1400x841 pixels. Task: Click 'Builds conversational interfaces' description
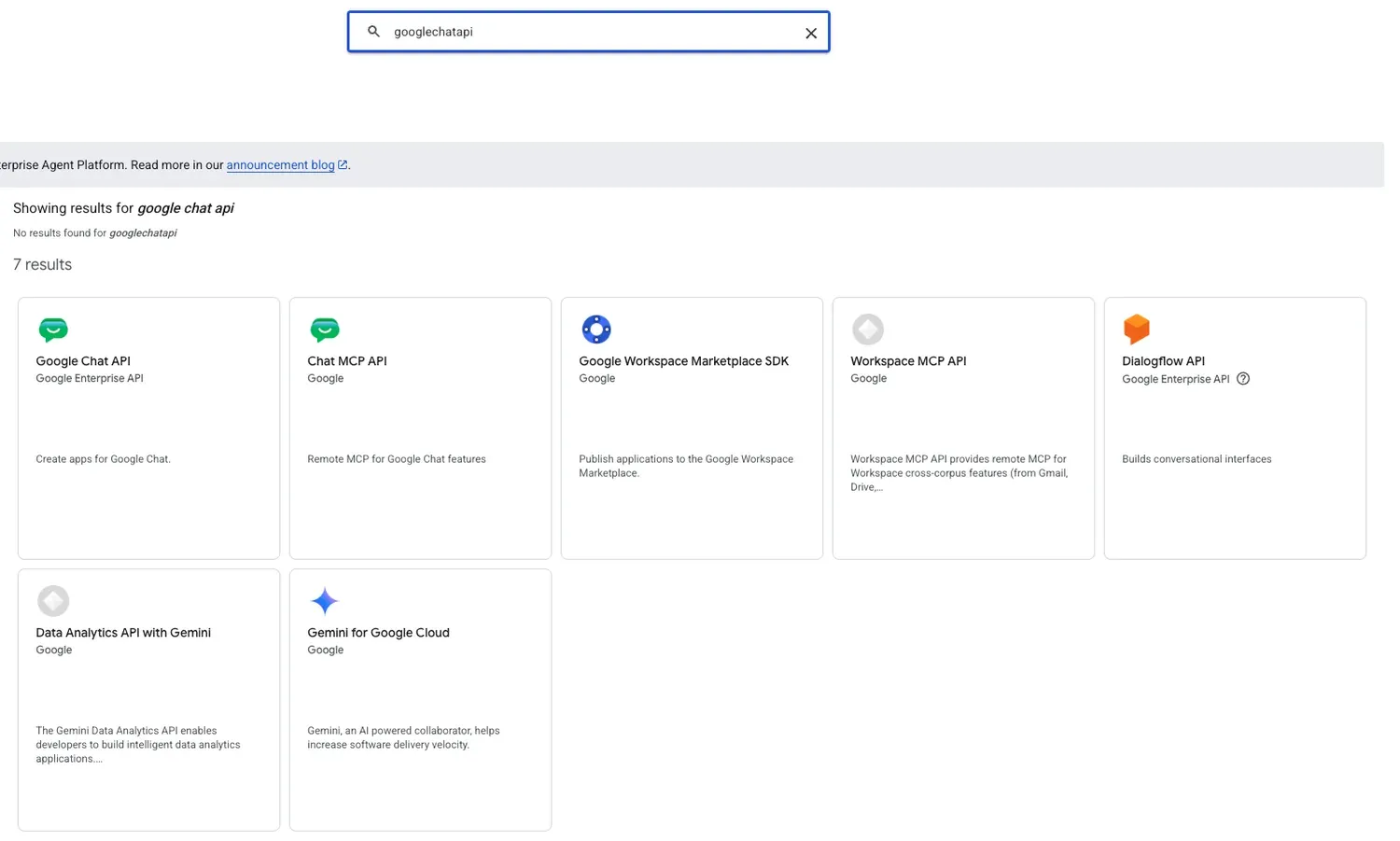[x=1197, y=459]
